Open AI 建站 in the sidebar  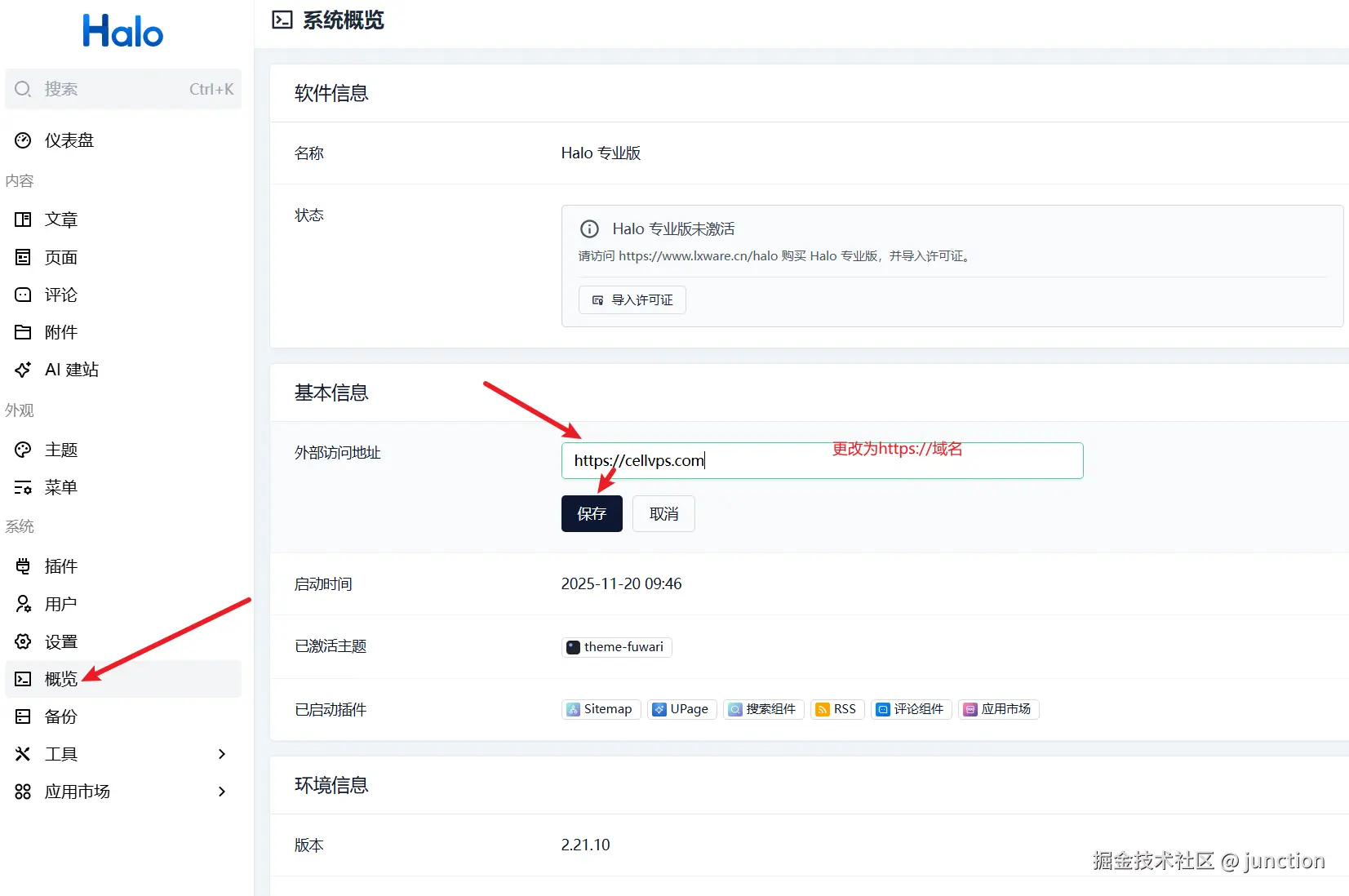click(123, 370)
